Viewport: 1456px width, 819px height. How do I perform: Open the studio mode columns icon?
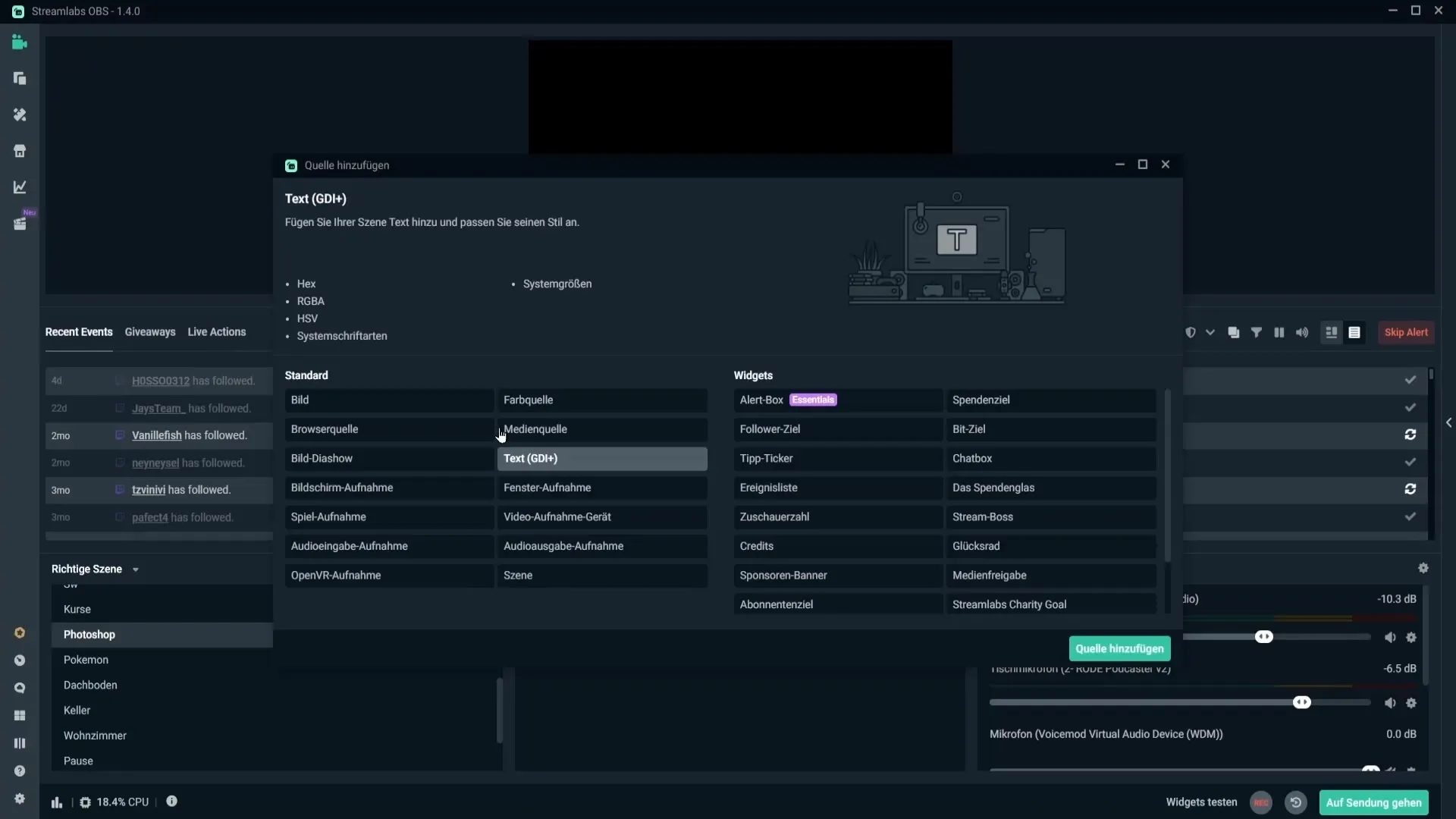[20, 743]
